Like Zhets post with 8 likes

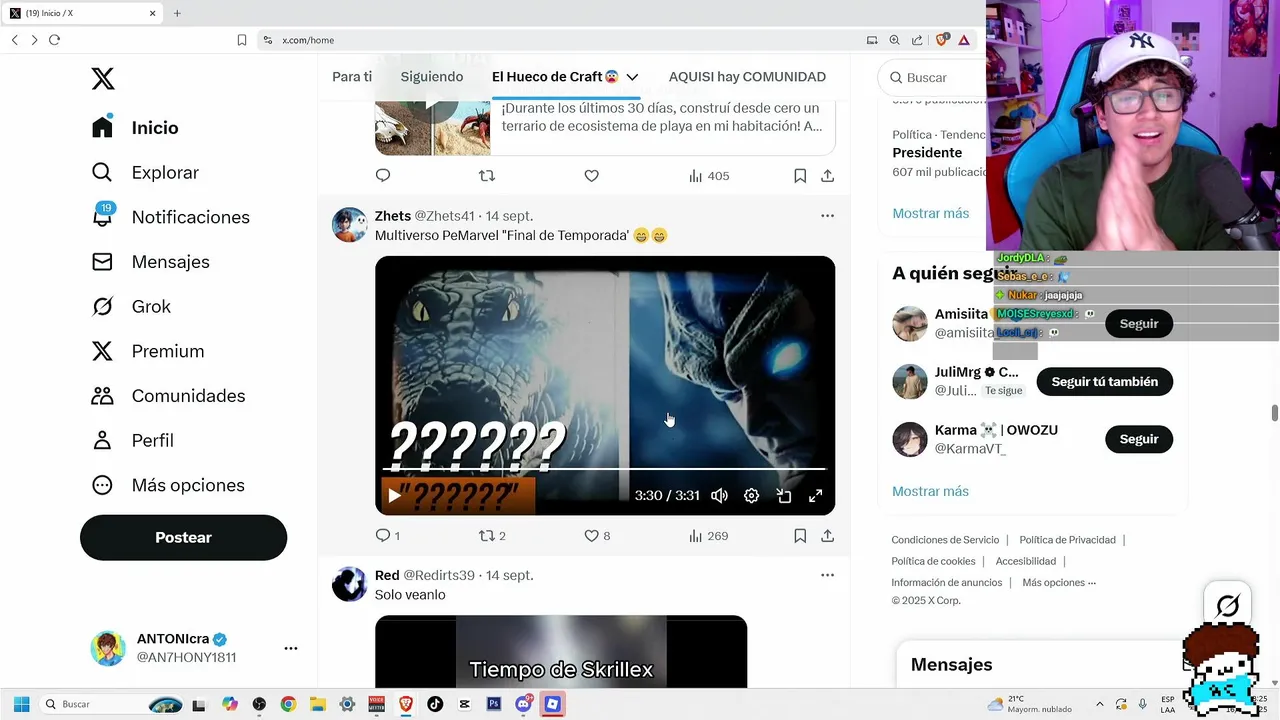coord(597,536)
